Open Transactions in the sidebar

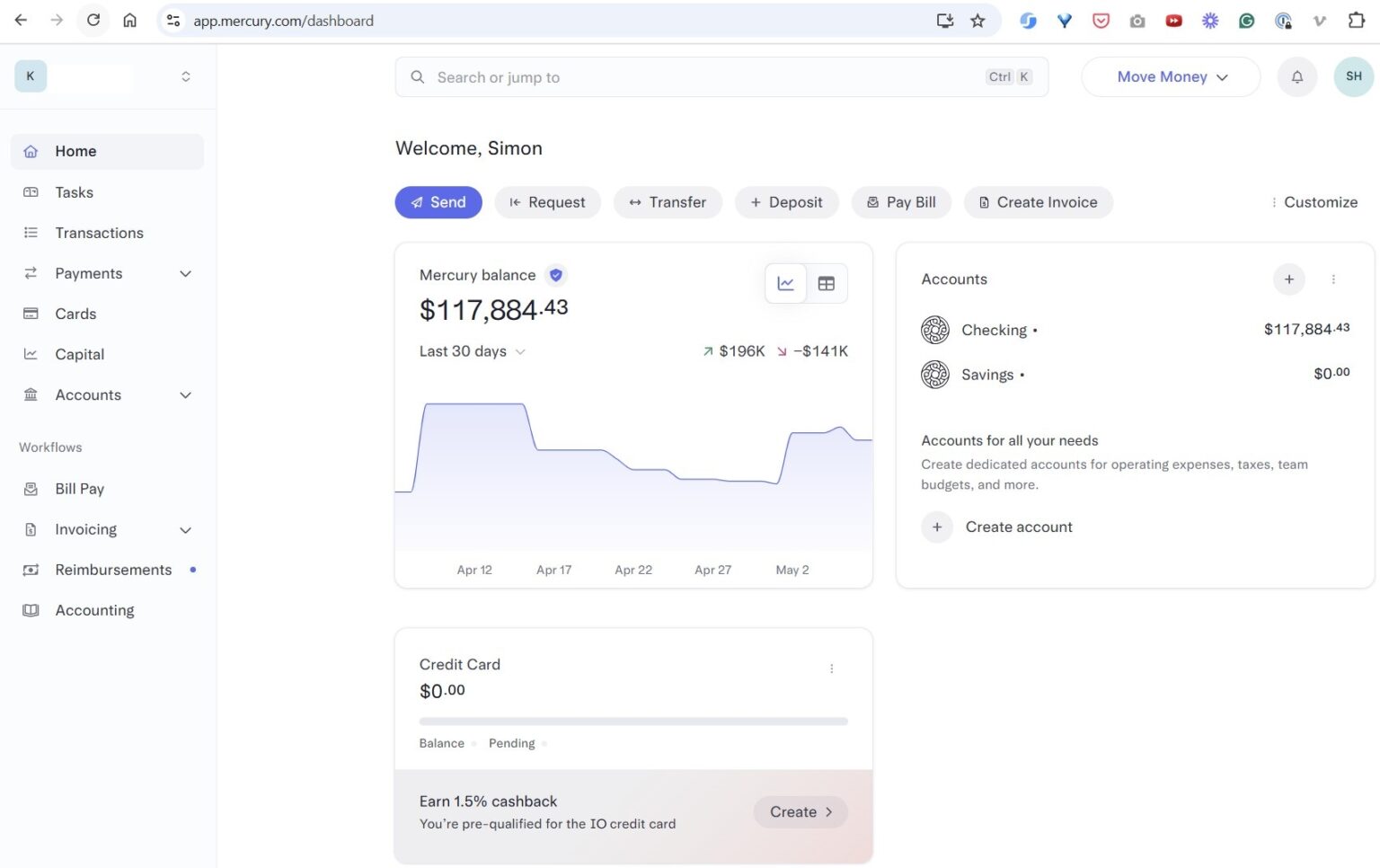click(107, 232)
